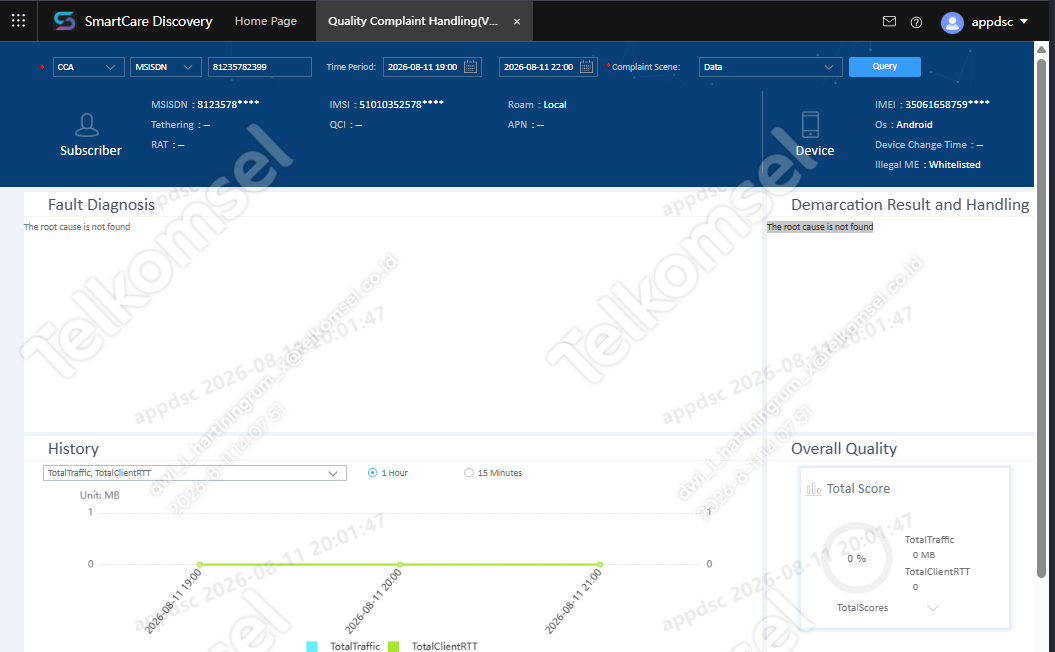
Task: Click the chart point at 2026-08-11 20:00
Action: point(400,565)
